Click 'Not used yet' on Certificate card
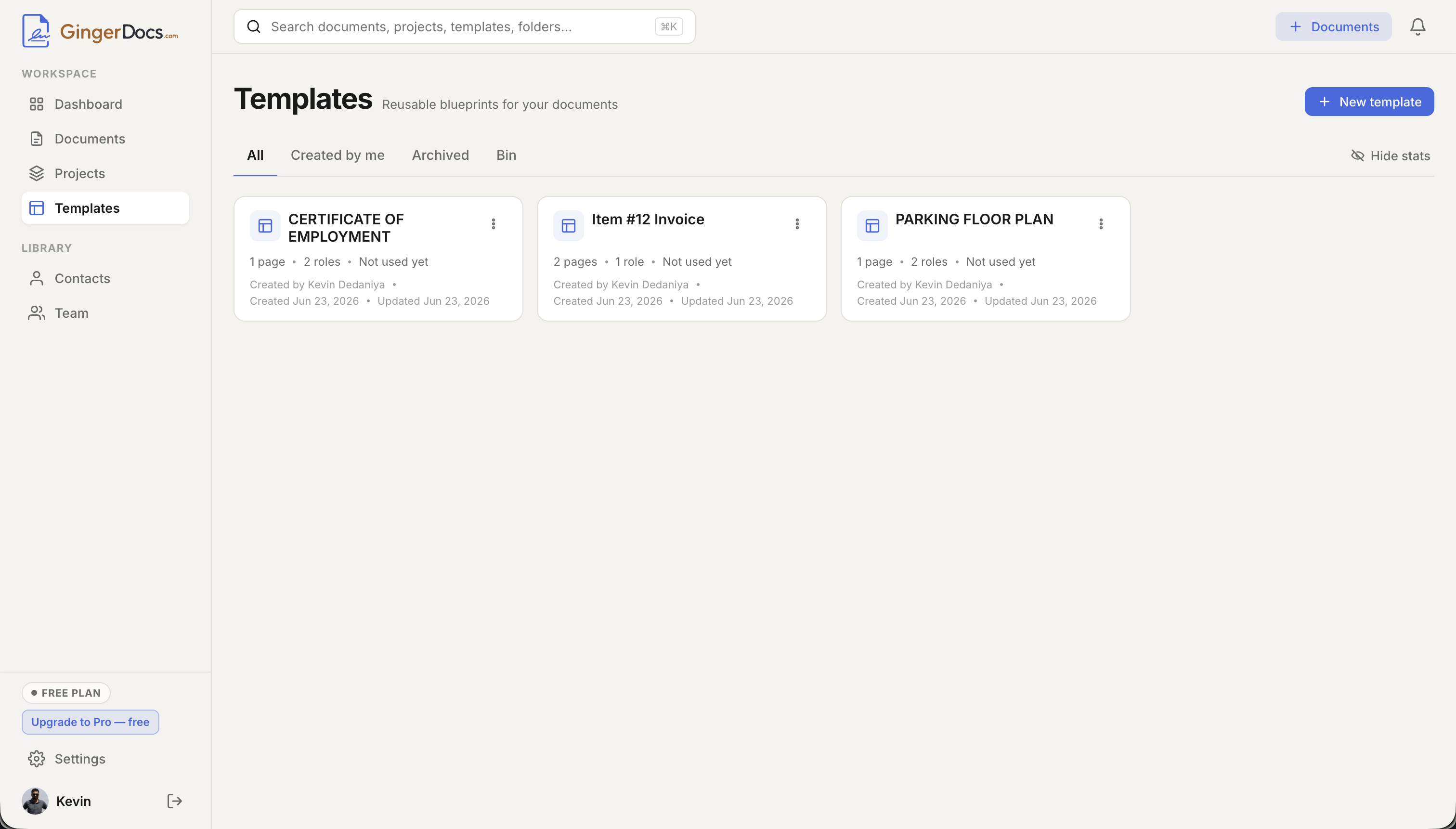 click(393, 262)
